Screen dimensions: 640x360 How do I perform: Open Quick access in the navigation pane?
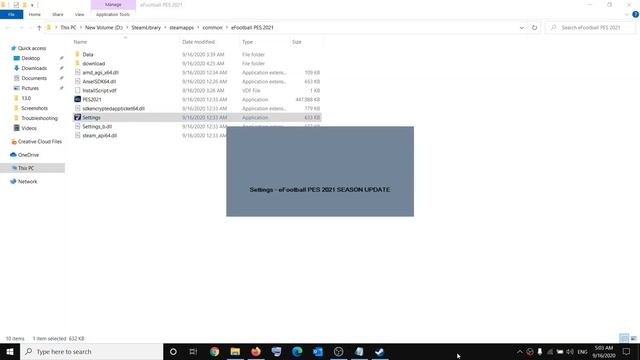32,48
